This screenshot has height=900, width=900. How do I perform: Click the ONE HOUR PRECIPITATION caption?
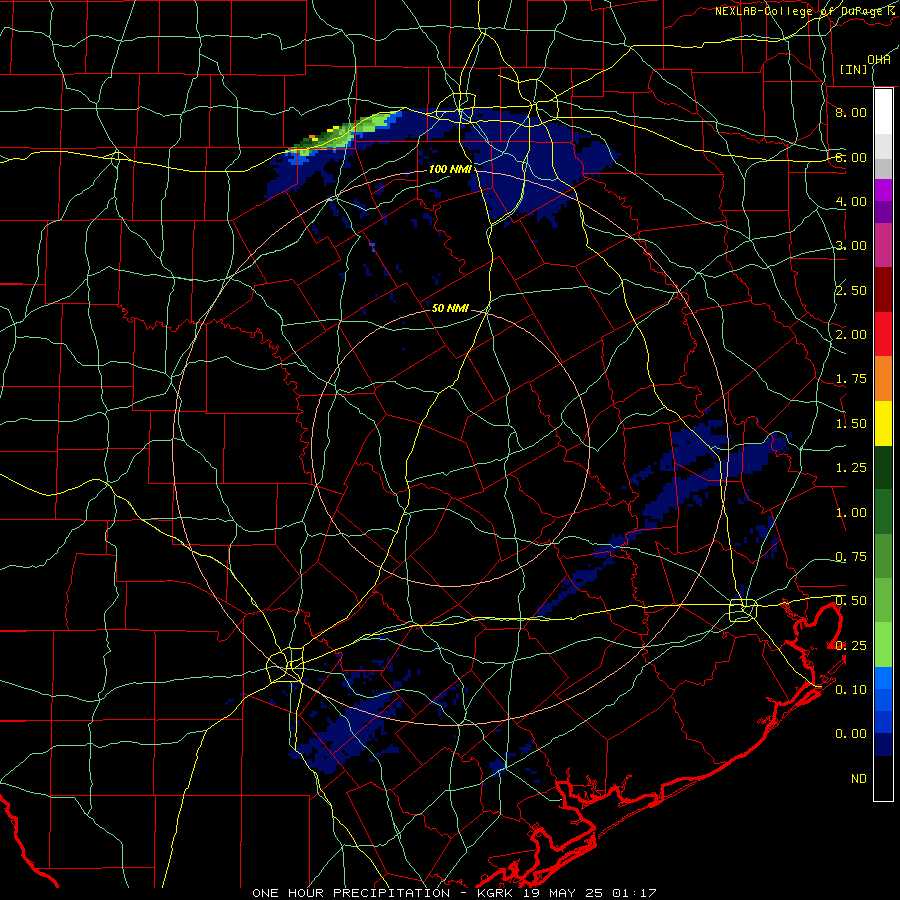point(351,893)
